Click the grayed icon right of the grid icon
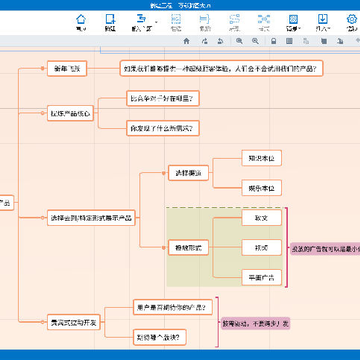This screenshot has width=360, height=360. (306, 41)
